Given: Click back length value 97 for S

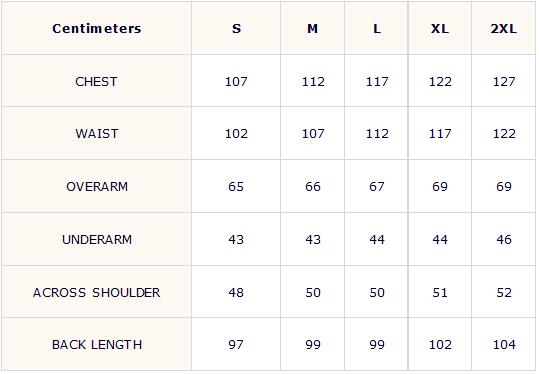Looking at the screenshot, I should (236, 345).
